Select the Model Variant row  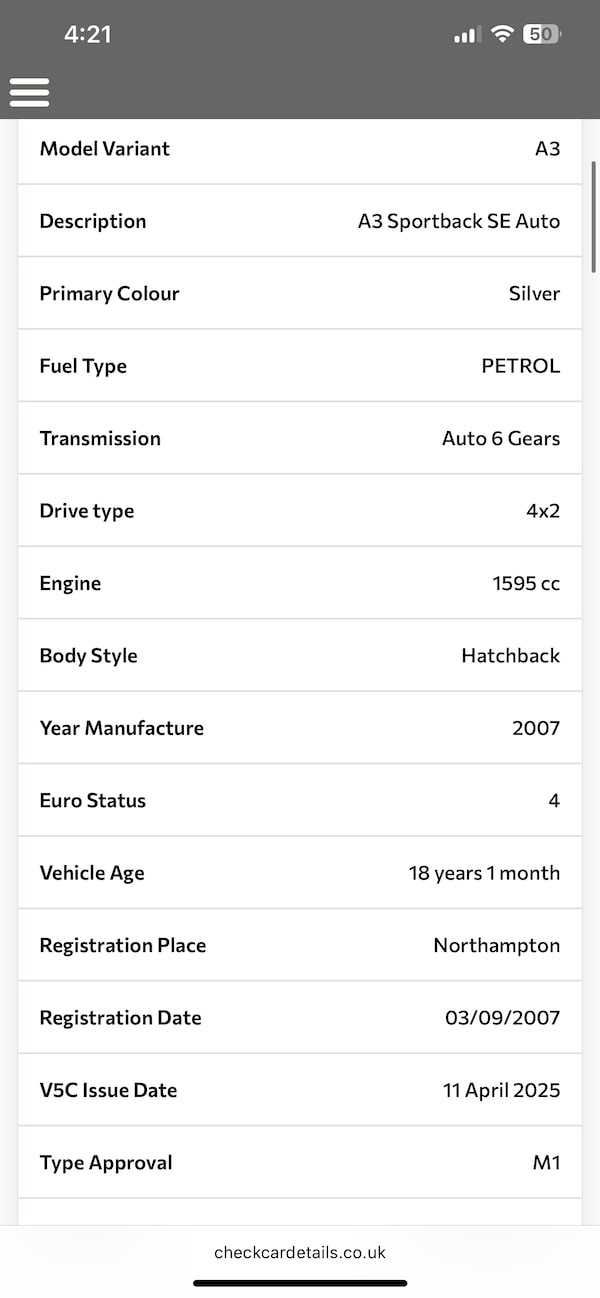click(300, 149)
